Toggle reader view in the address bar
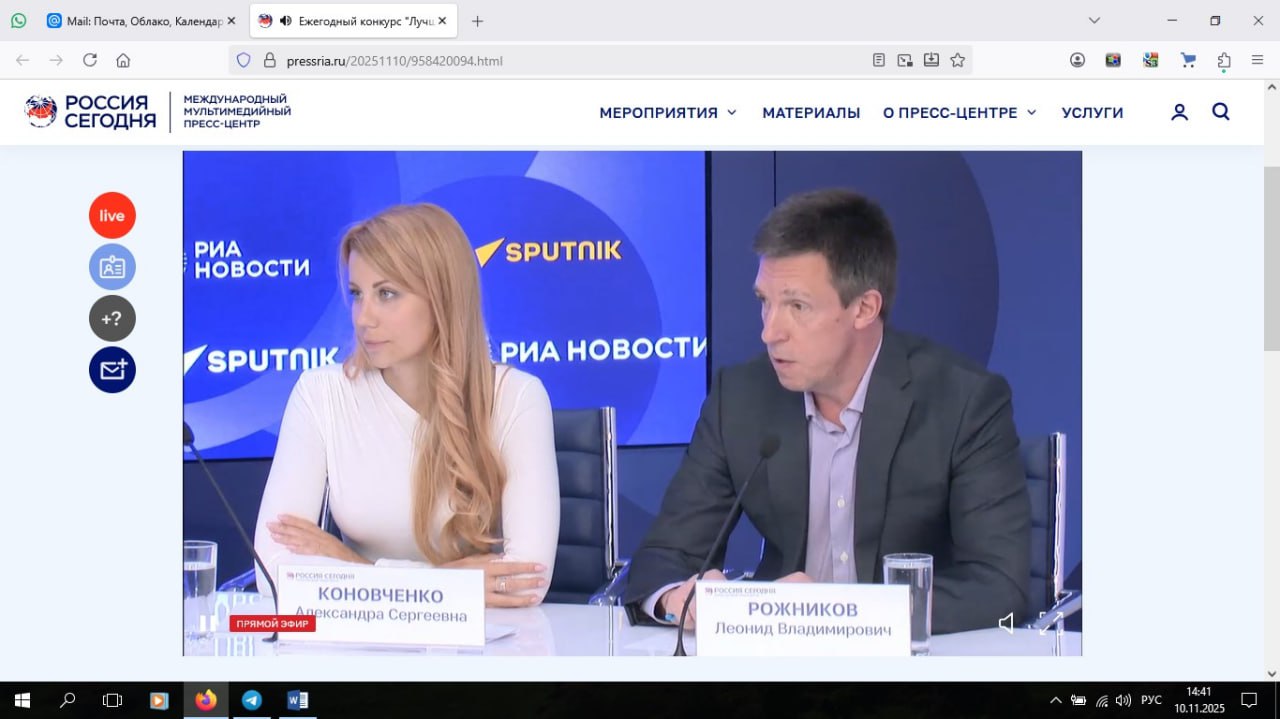 tap(879, 60)
